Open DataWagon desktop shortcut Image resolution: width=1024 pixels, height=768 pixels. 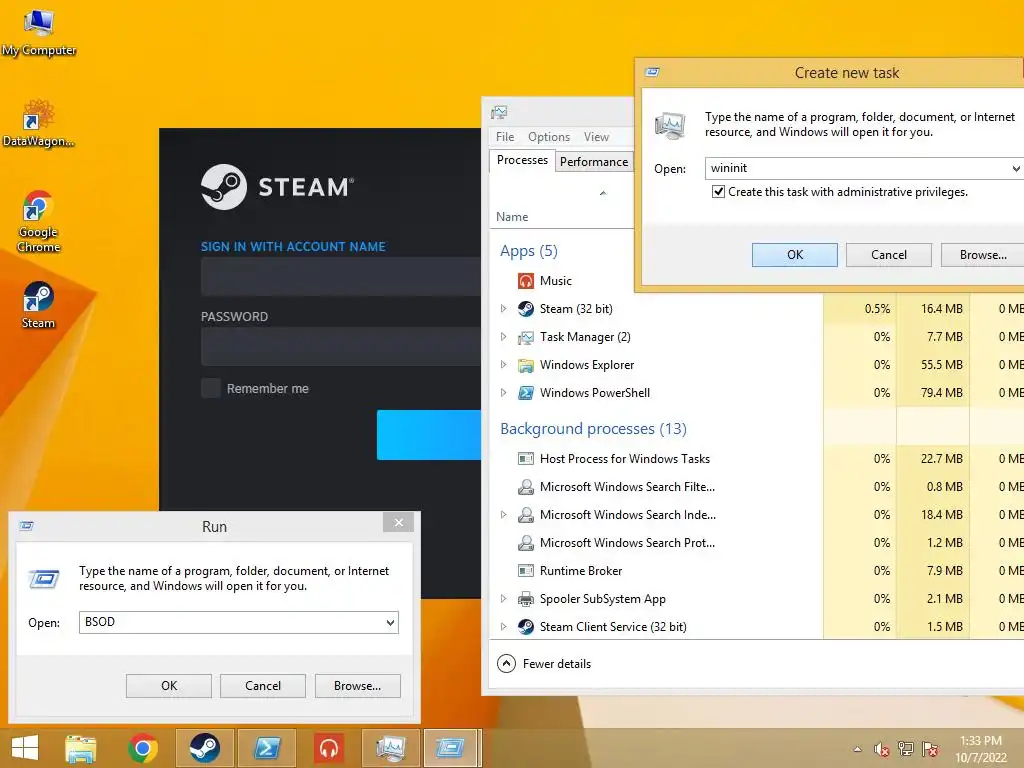point(39,123)
